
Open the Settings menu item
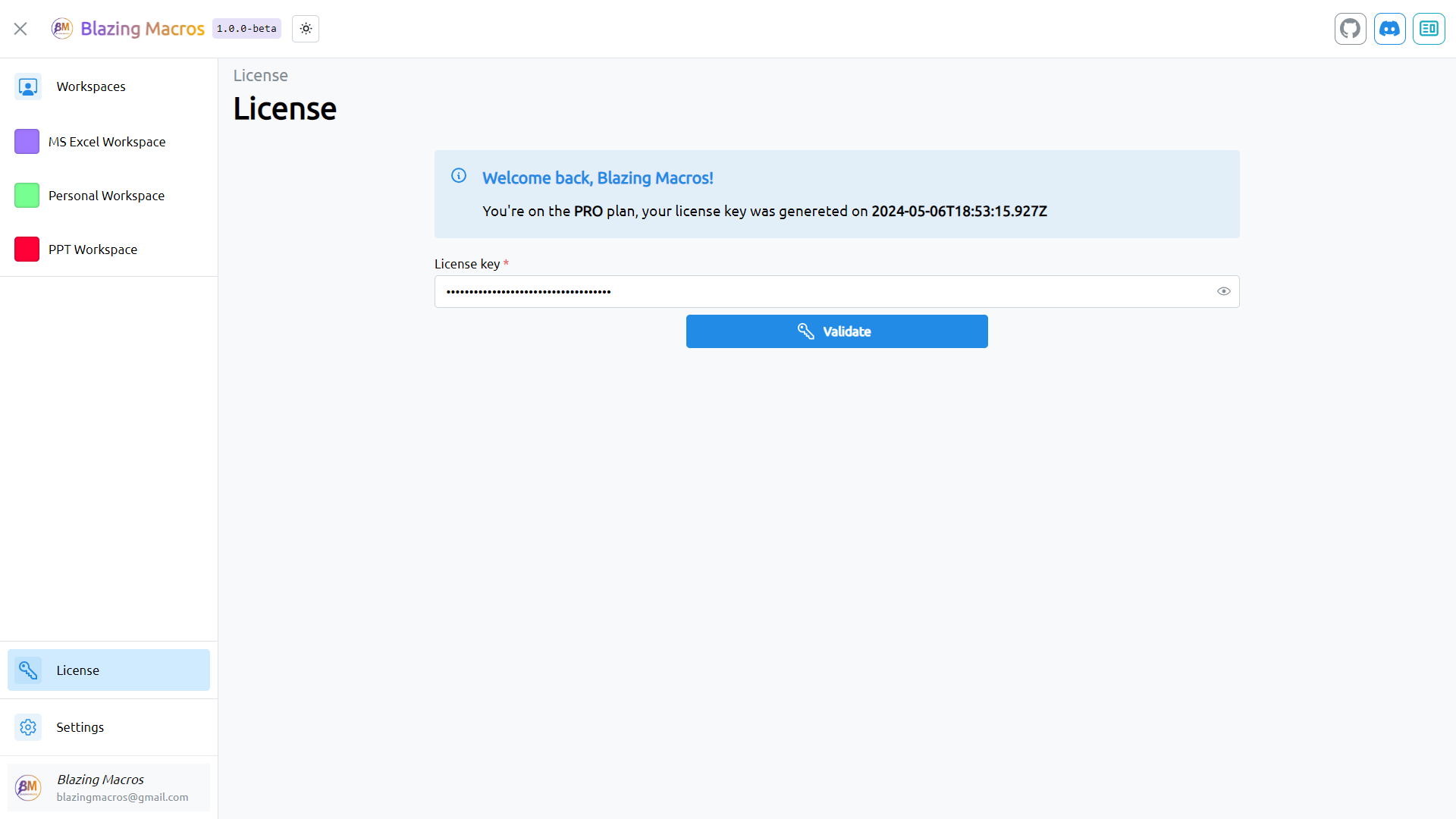[x=108, y=727]
